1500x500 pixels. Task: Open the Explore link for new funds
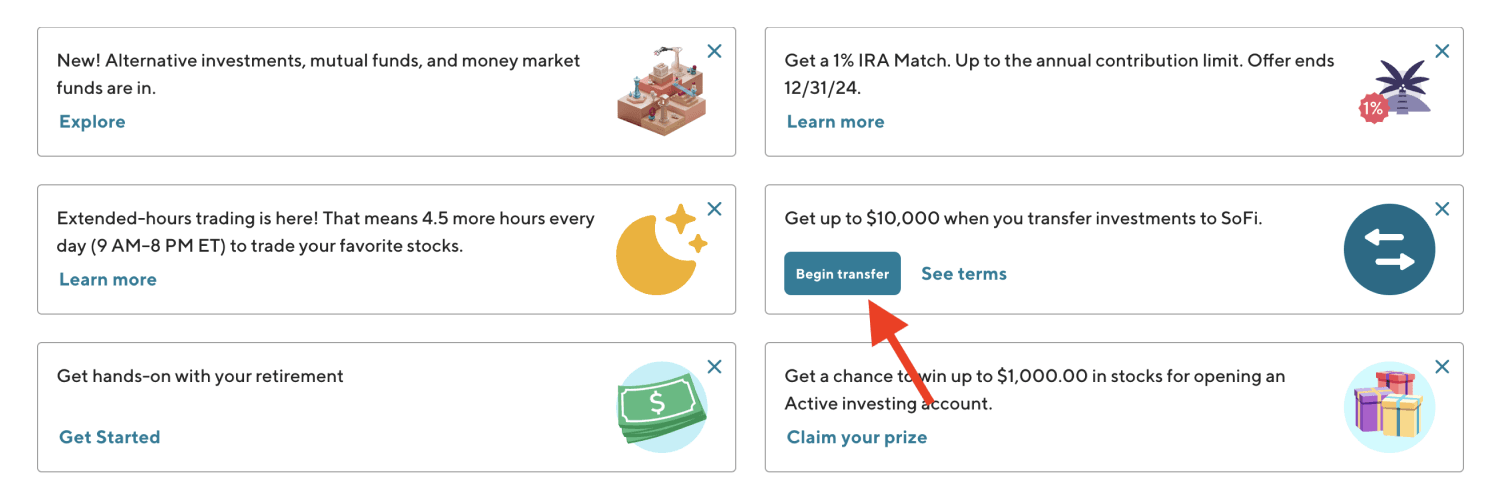[92, 122]
